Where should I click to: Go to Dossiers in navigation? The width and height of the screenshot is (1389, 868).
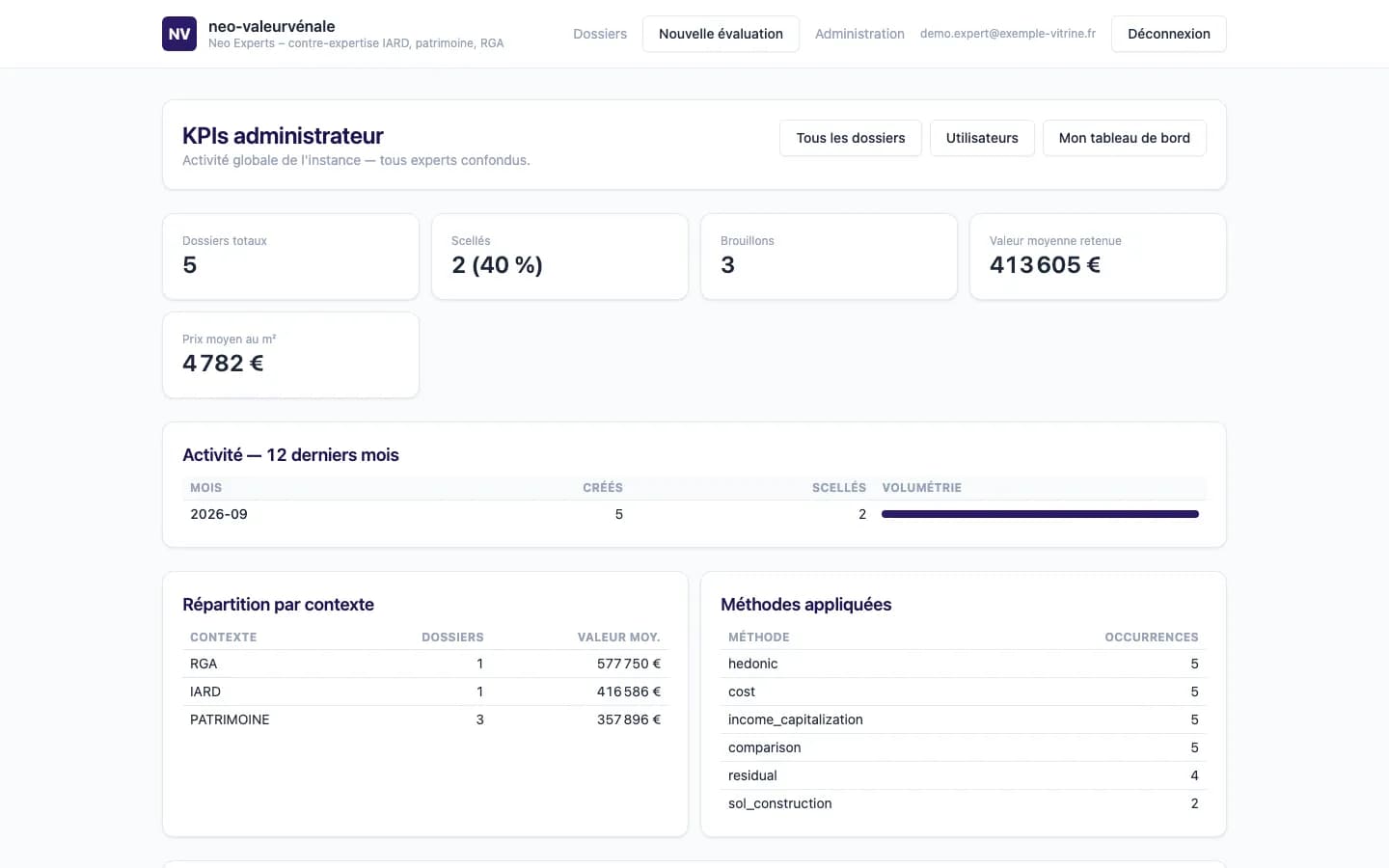(600, 34)
